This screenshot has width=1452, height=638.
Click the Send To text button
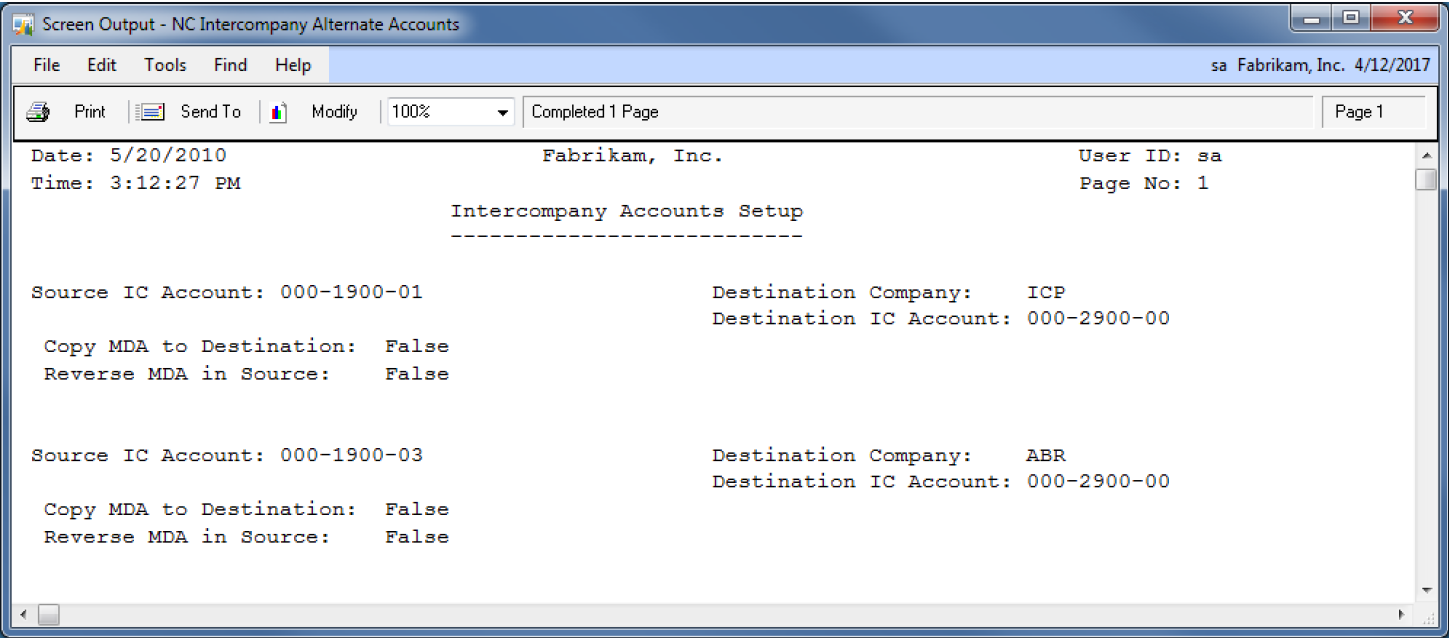click(x=210, y=112)
